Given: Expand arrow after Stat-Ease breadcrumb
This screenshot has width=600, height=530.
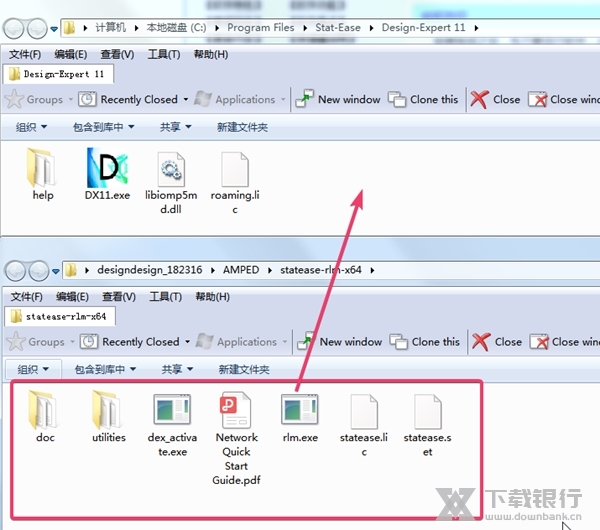Looking at the screenshot, I should pos(371,28).
